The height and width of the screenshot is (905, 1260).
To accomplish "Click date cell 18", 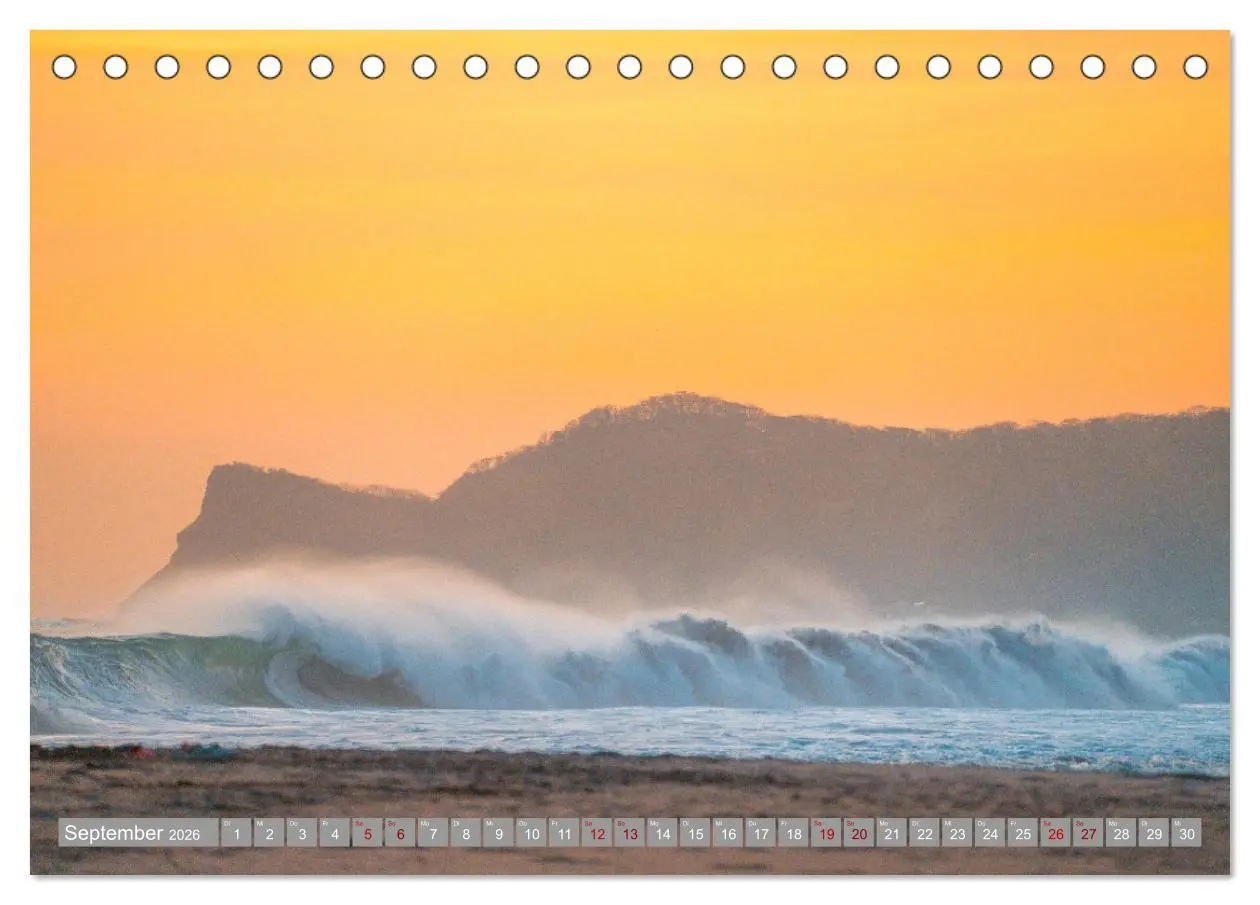I will (793, 833).
